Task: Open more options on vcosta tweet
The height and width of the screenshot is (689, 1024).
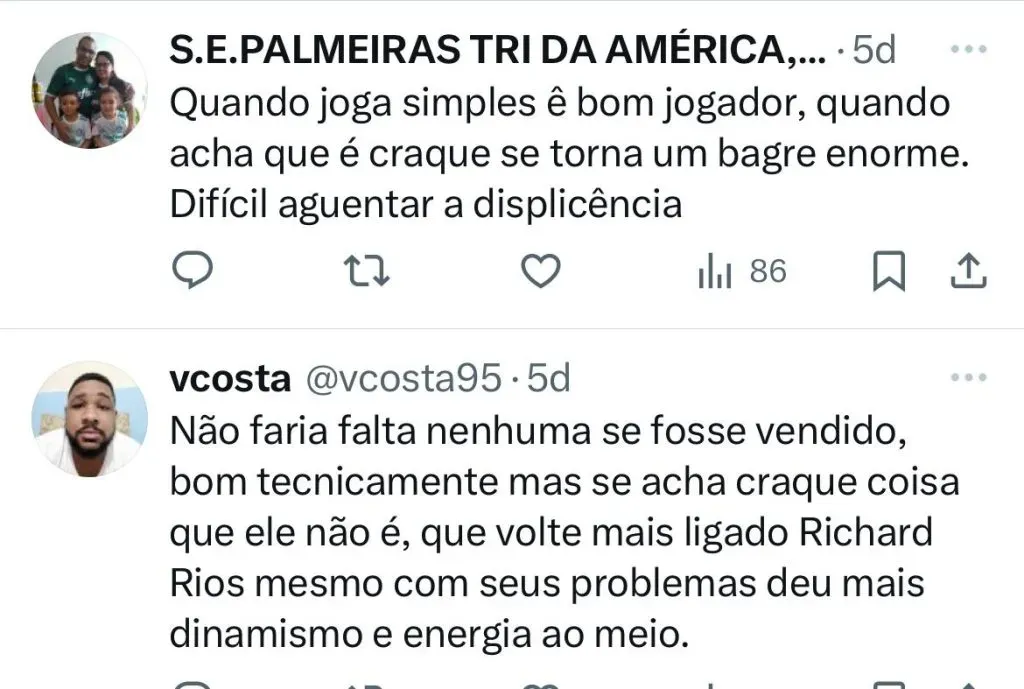Action: [x=968, y=377]
